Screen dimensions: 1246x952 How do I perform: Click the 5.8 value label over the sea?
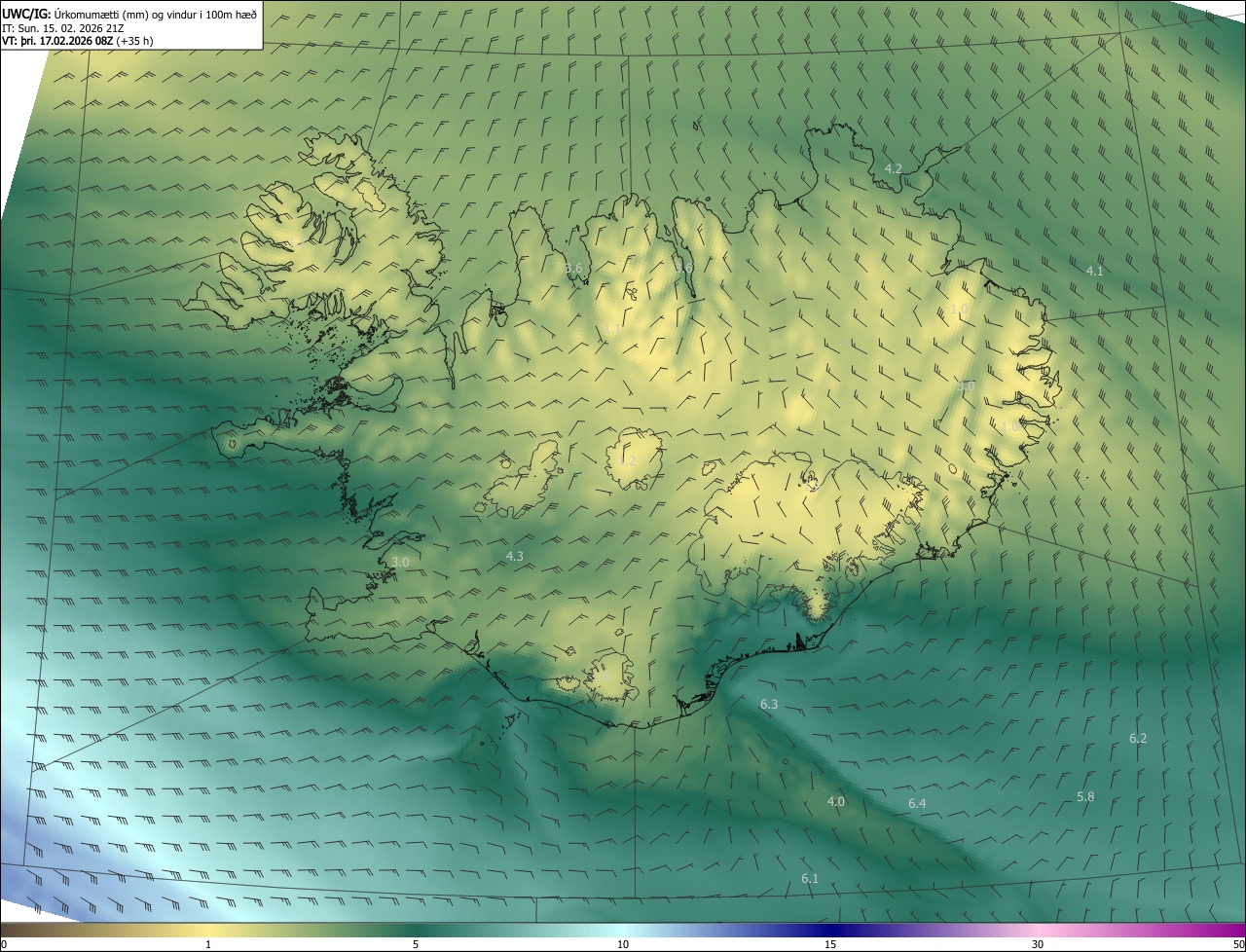(x=1085, y=797)
